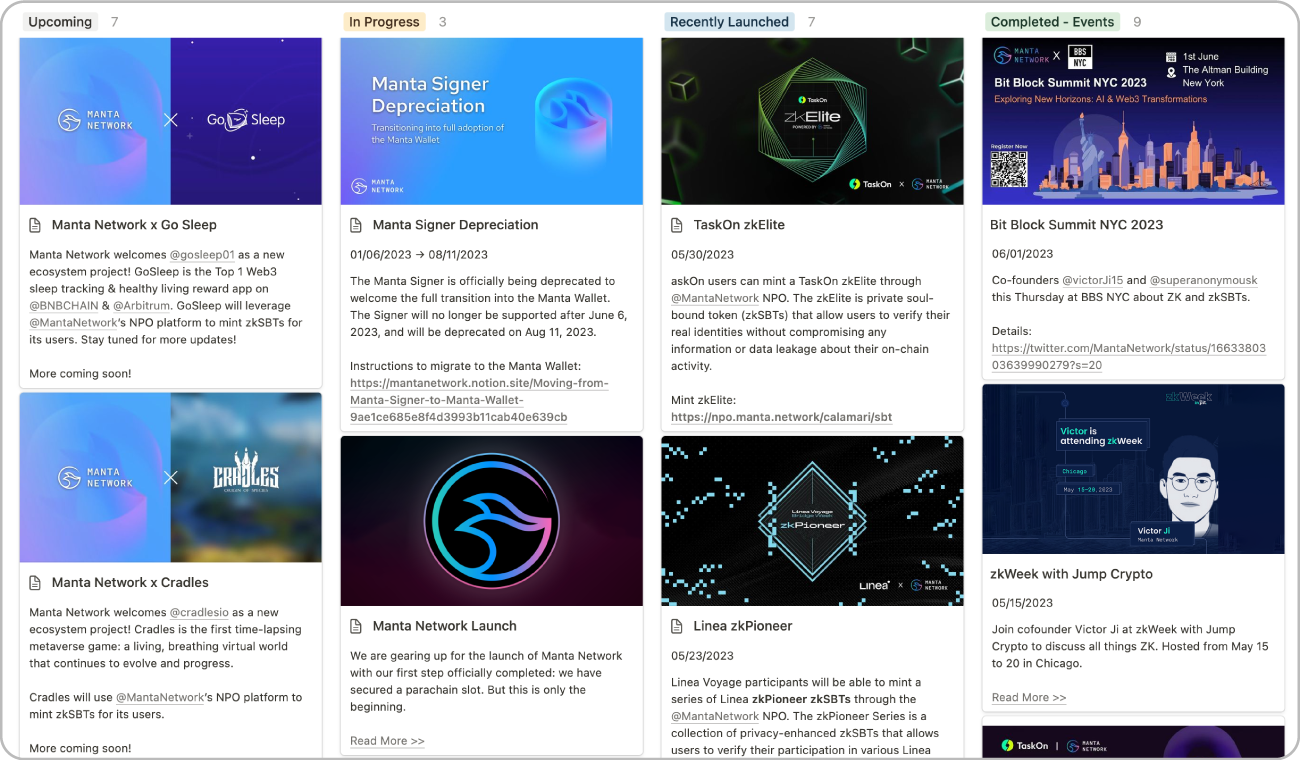Click @MantaNetwork mention in TaskOn zkElite card
1300x760 pixels.
(715, 298)
